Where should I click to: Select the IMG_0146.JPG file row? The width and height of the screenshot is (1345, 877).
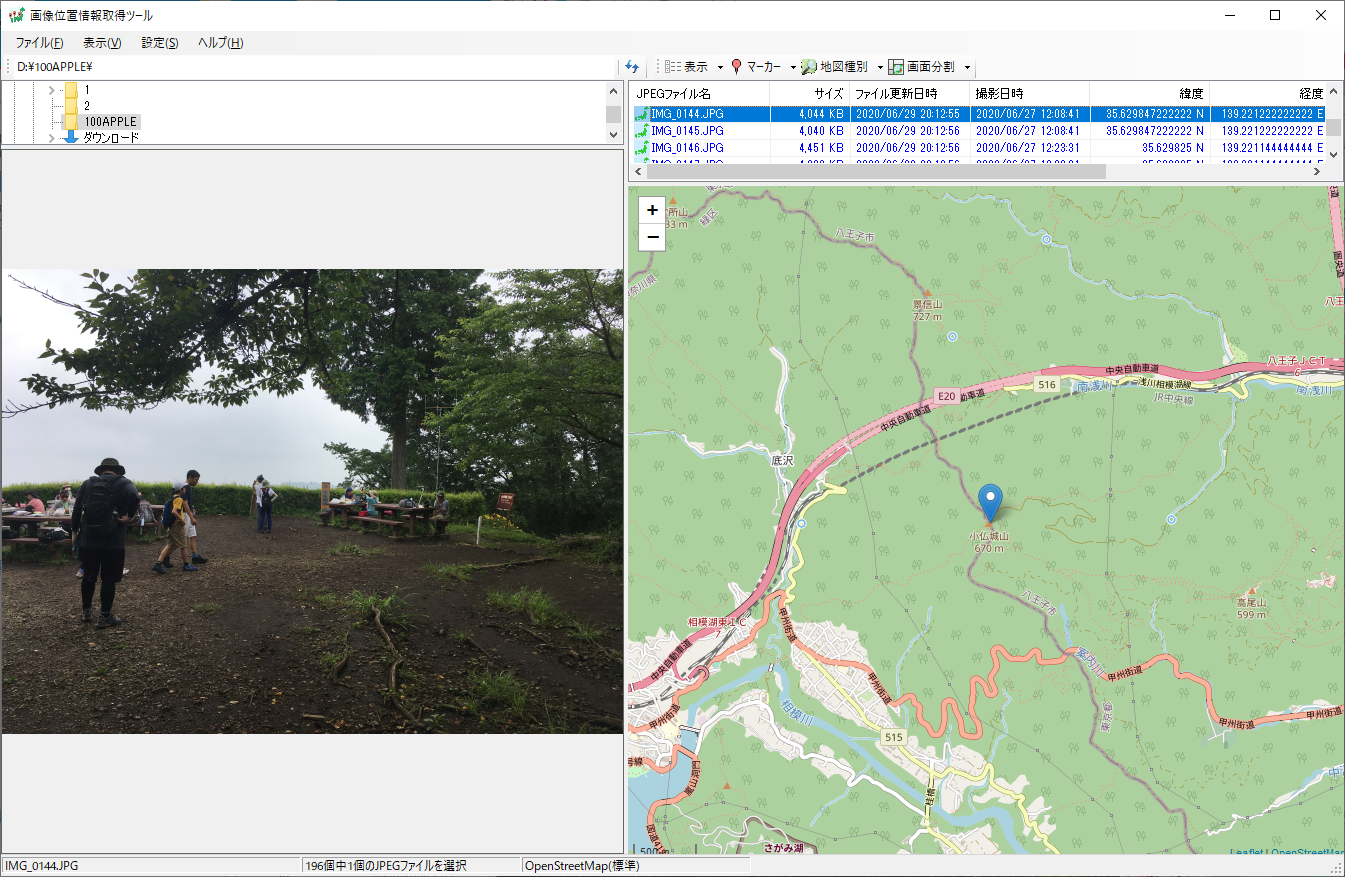[x=979, y=148]
